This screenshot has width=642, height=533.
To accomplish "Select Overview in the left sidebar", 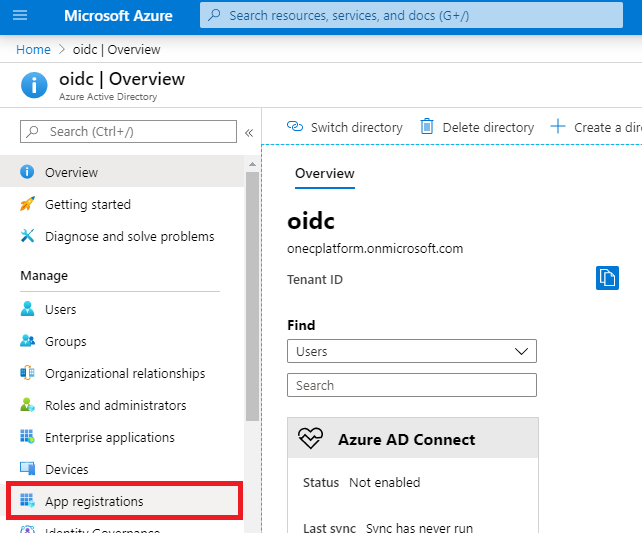I will tap(71, 172).
